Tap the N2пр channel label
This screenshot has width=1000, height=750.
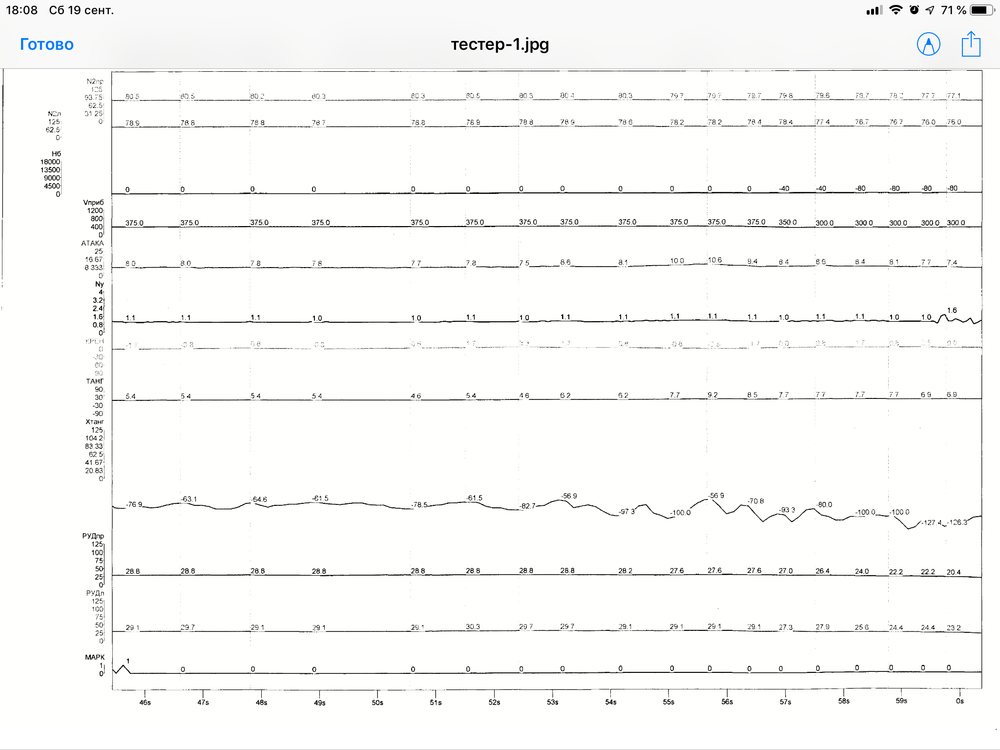[94, 82]
